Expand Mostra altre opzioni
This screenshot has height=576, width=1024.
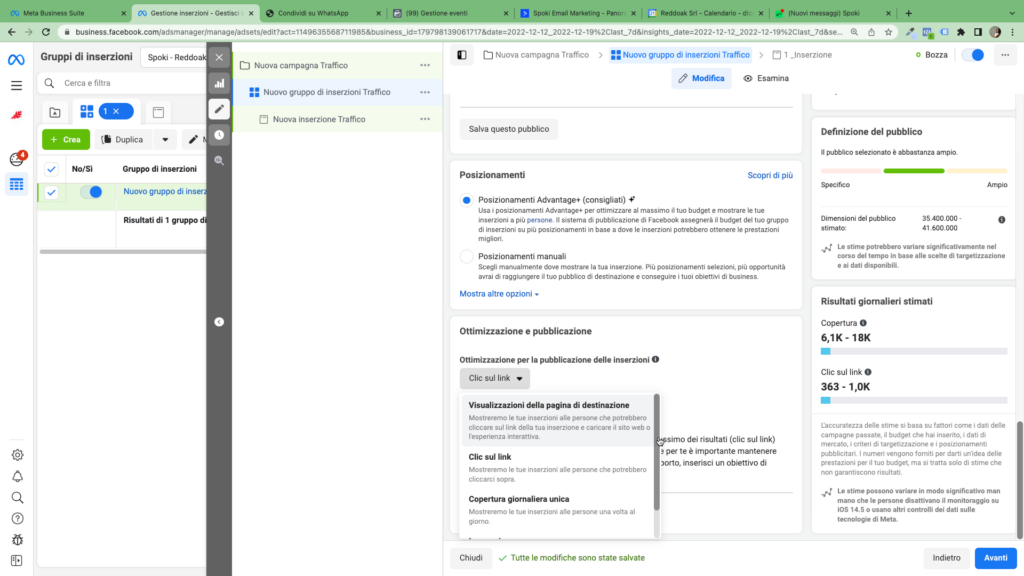pyautogui.click(x=499, y=294)
